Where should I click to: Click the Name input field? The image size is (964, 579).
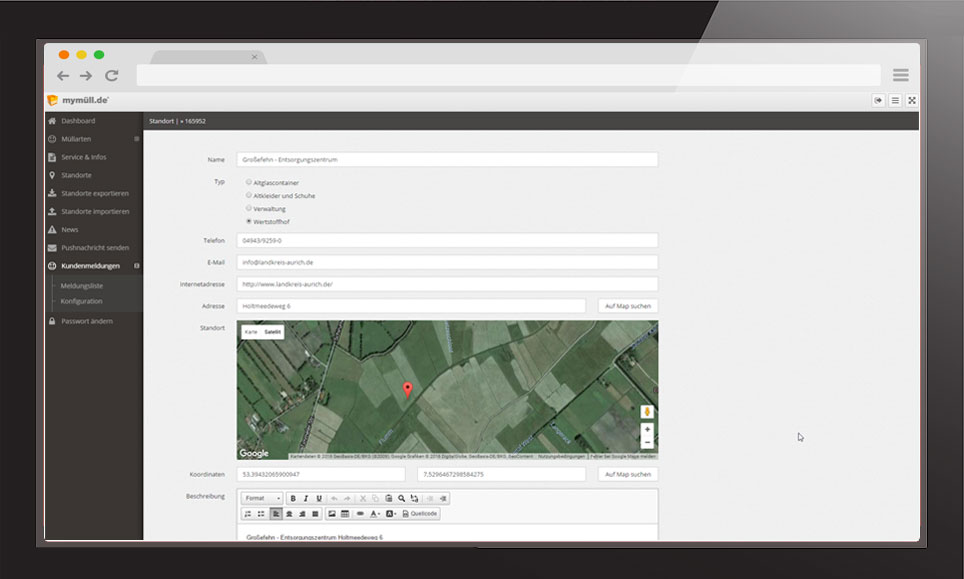pyautogui.click(x=447, y=160)
